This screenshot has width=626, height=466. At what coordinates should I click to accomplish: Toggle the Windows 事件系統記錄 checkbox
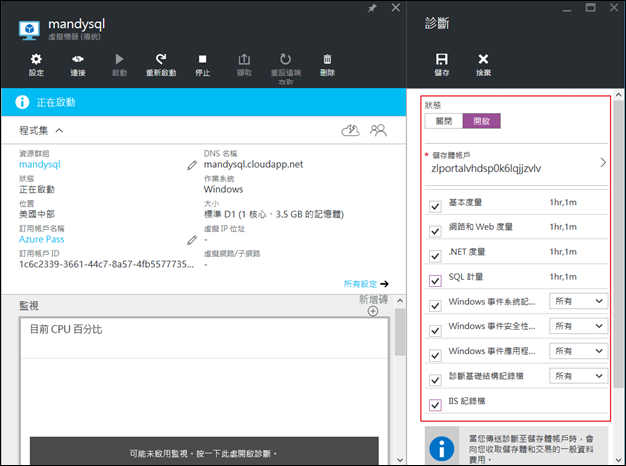point(435,305)
